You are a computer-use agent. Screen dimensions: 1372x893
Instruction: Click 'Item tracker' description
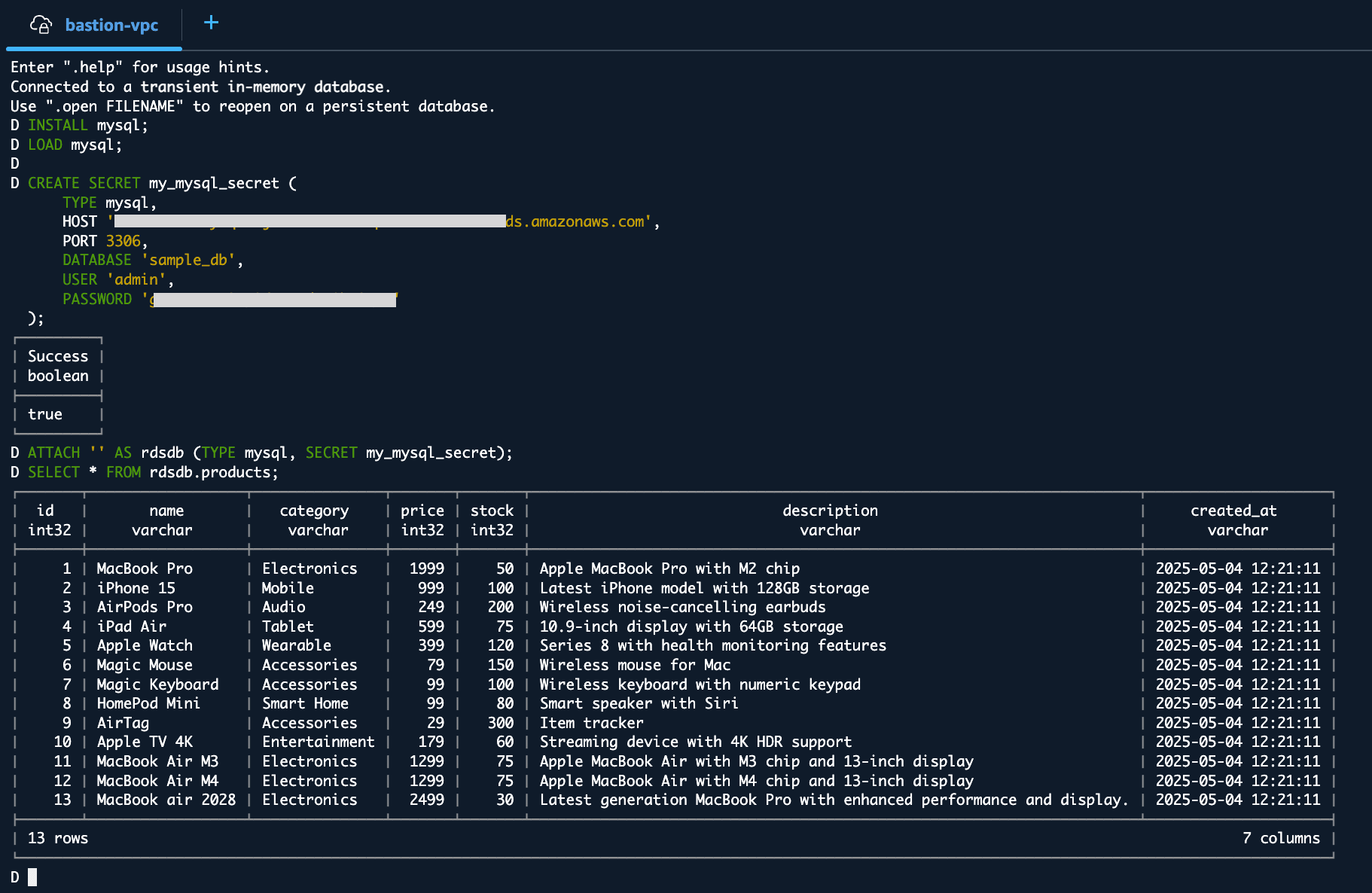pos(591,723)
